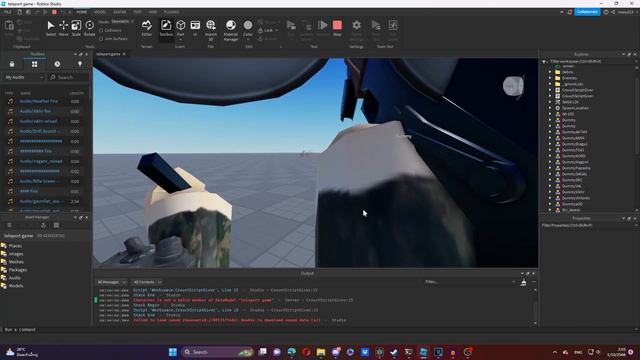Open the Audio folder in Asset Manager
The width and height of the screenshot is (640, 360).
[x=15, y=278]
